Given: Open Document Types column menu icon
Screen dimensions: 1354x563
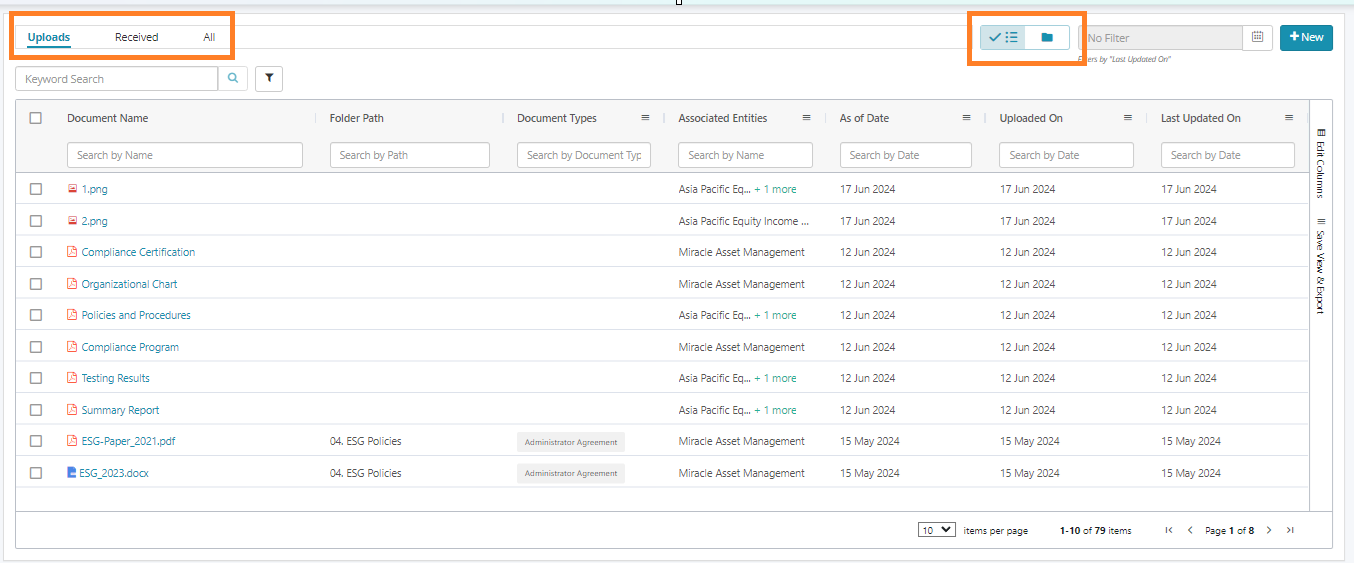Looking at the screenshot, I should [x=645, y=118].
